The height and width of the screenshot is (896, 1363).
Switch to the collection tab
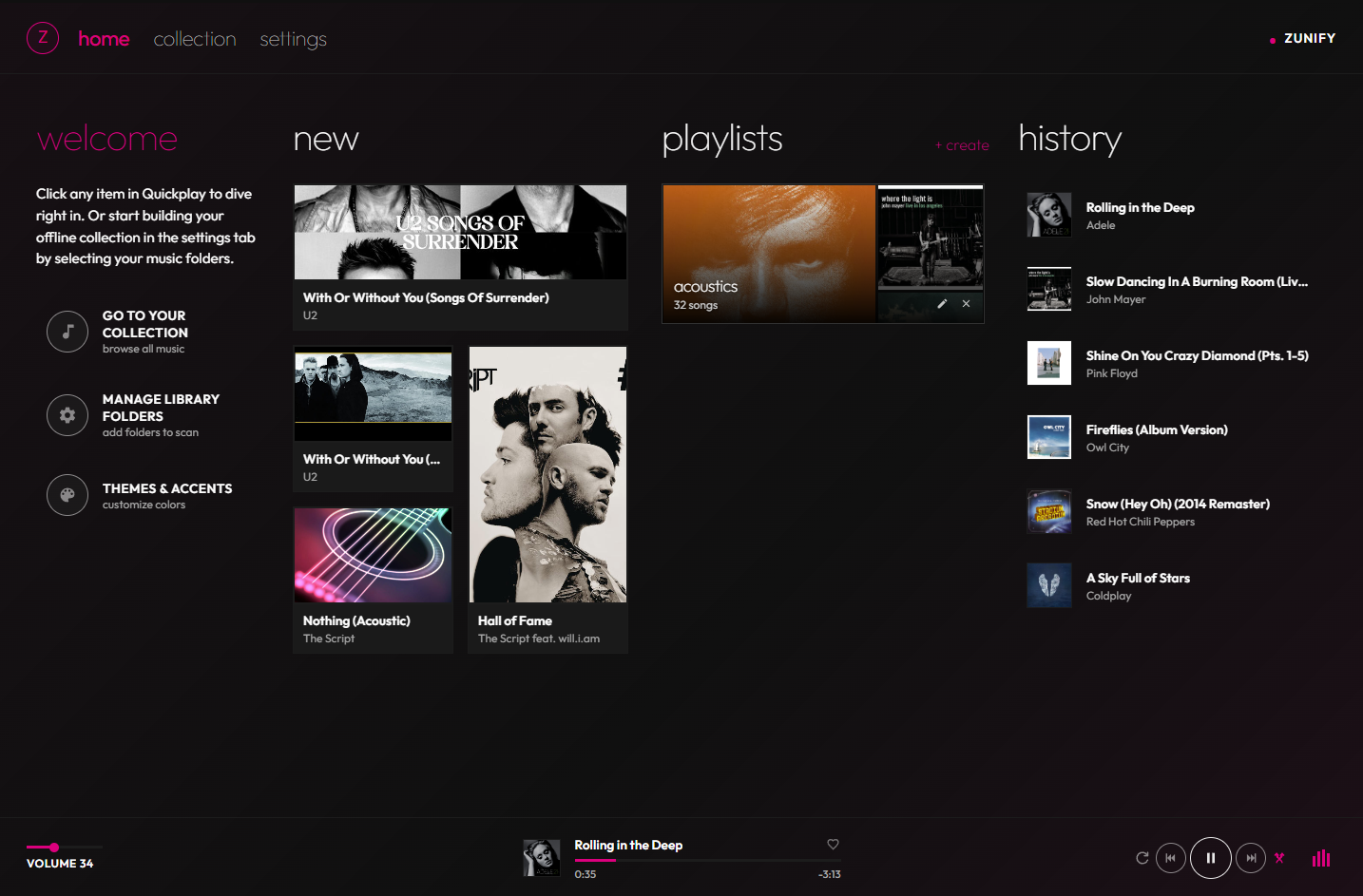[195, 39]
